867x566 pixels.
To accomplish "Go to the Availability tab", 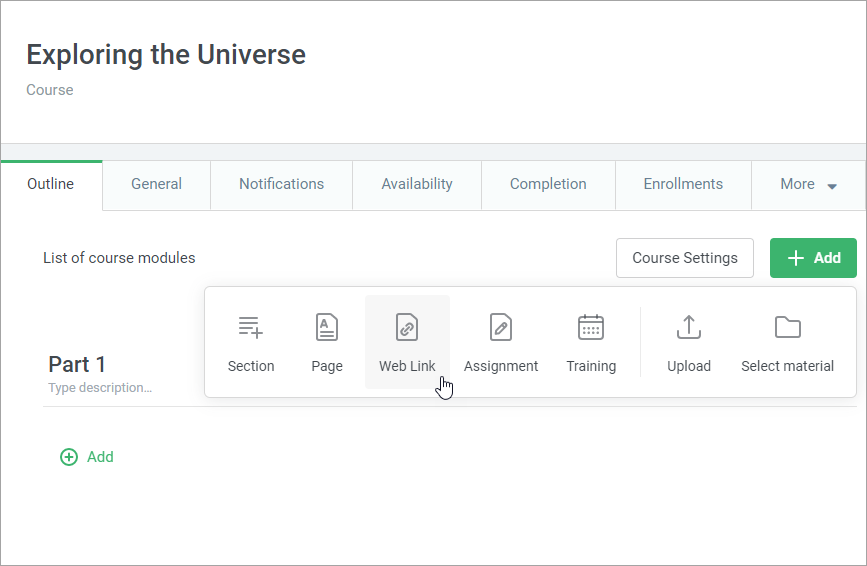I will click(416, 184).
